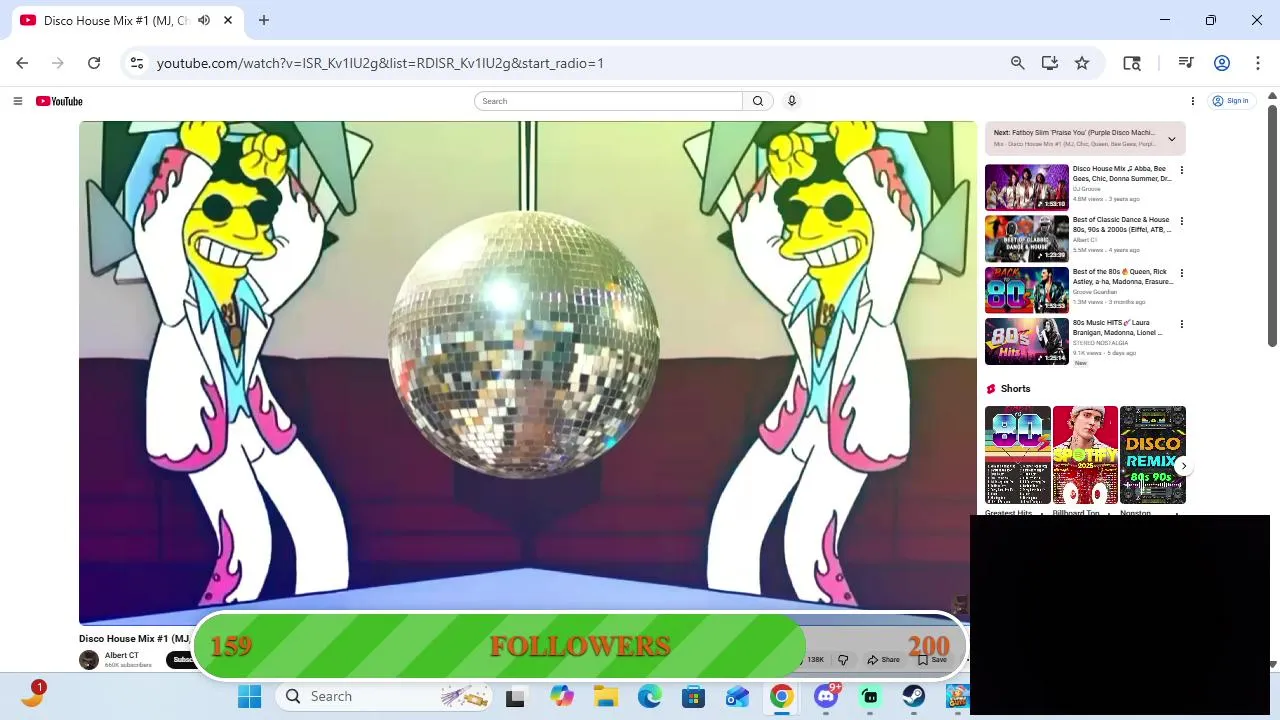Open Disco House Mix Abba Bee Gees thumbnail
This screenshot has height=720, width=1280.
[1026, 187]
